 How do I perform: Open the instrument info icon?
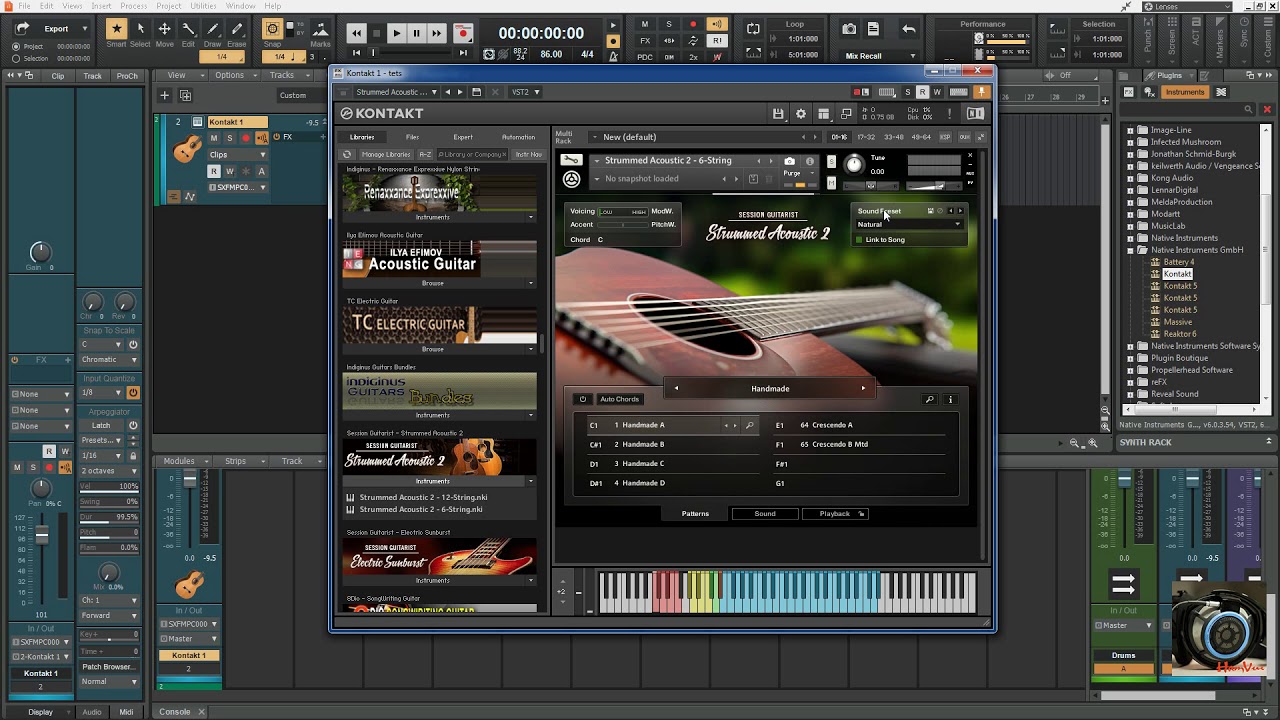(810, 161)
